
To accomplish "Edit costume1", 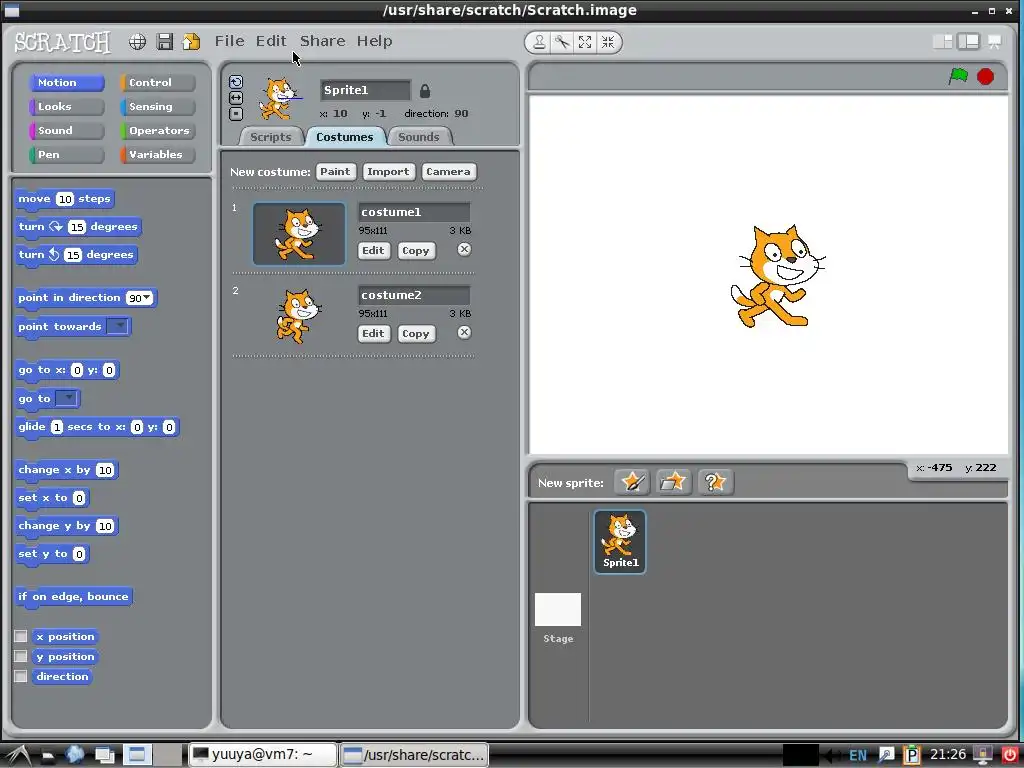I will [x=374, y=251].
